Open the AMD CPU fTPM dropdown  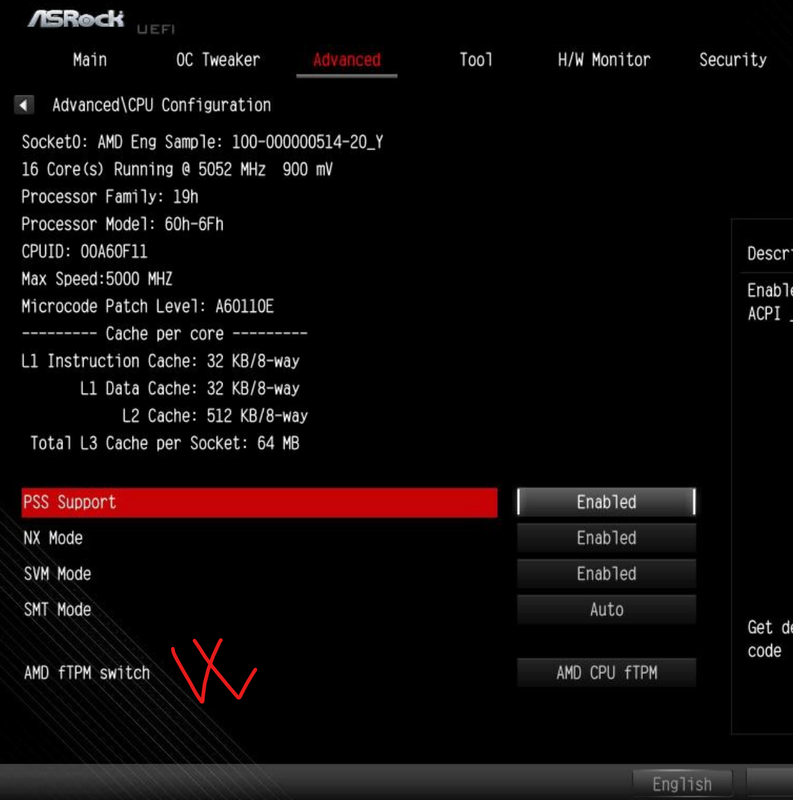pyautogui.click(x=606, y=672)
